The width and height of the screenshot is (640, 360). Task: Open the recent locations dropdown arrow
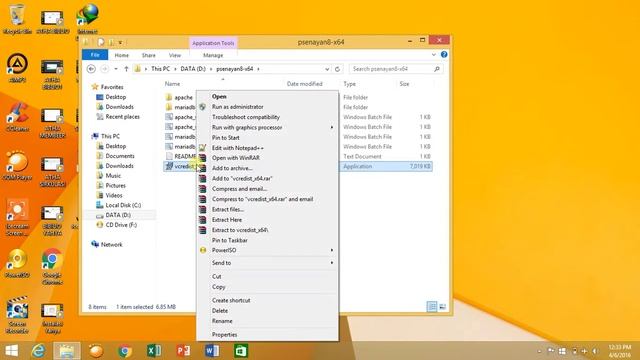click(116, 69)
